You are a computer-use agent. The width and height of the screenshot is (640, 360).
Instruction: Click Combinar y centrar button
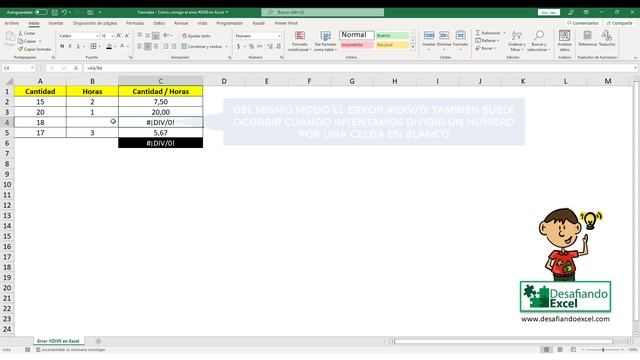pos(202,47)
